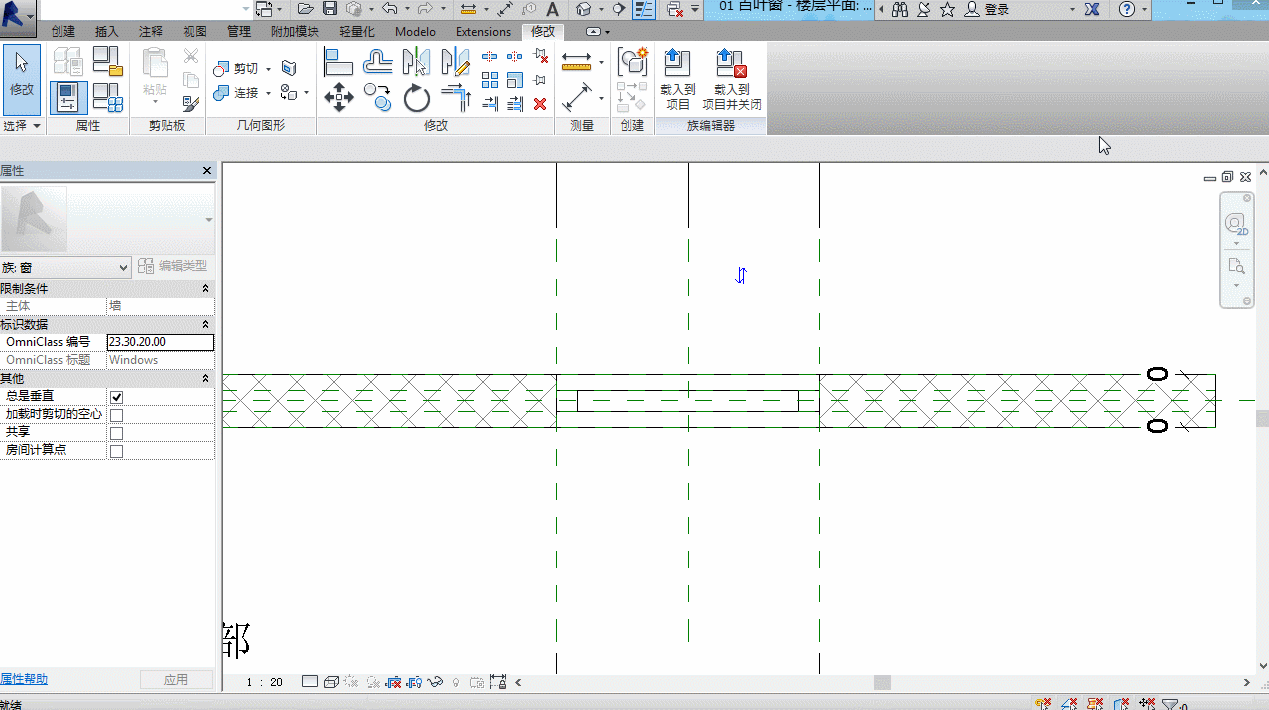This screenshot has height=710, width=1269.
Task: Click the Offset tool icon
Action: (x=378, y=62)
